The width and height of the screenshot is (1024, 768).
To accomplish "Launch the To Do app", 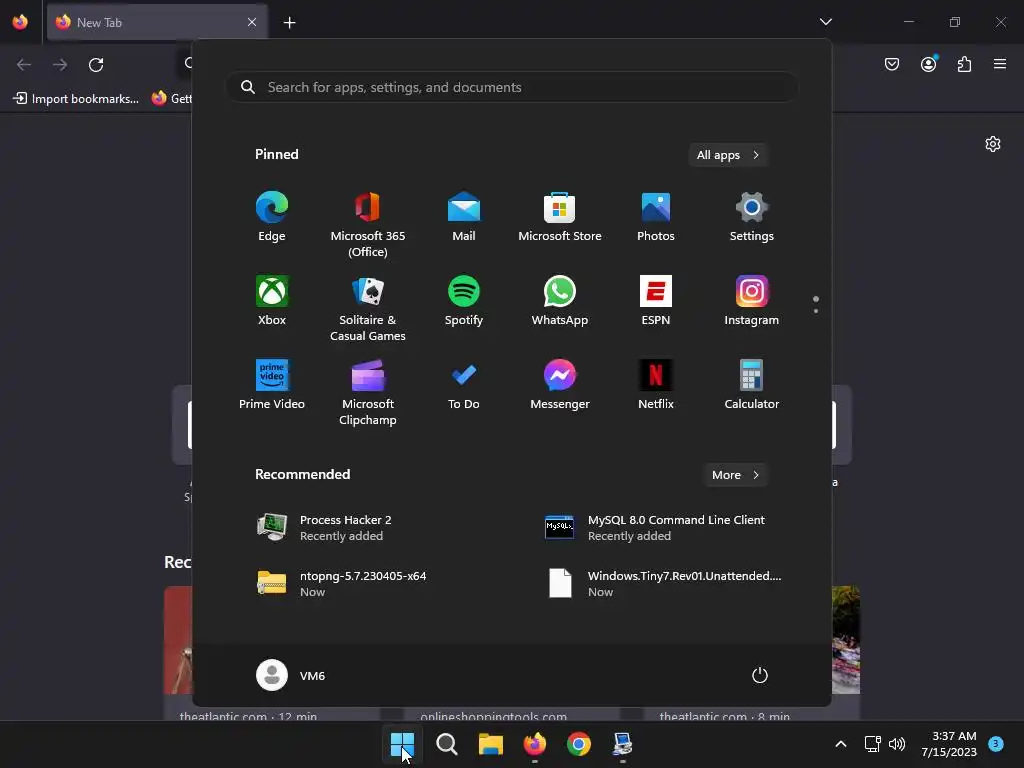I will 464,385.
